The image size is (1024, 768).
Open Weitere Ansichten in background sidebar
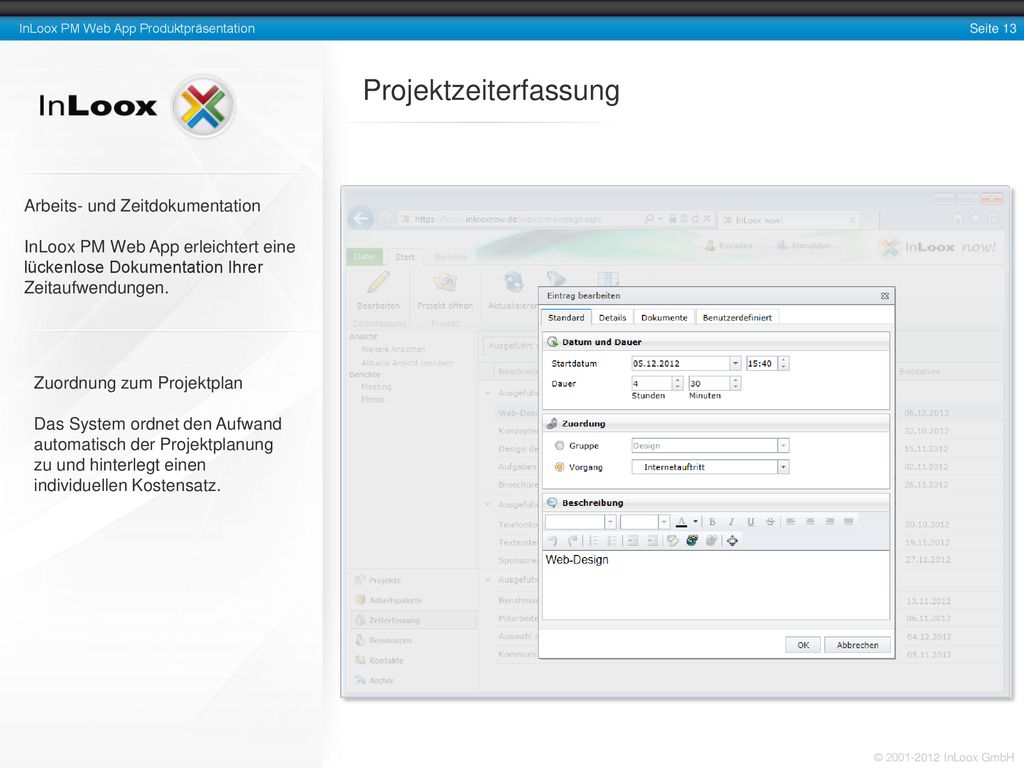393,349
